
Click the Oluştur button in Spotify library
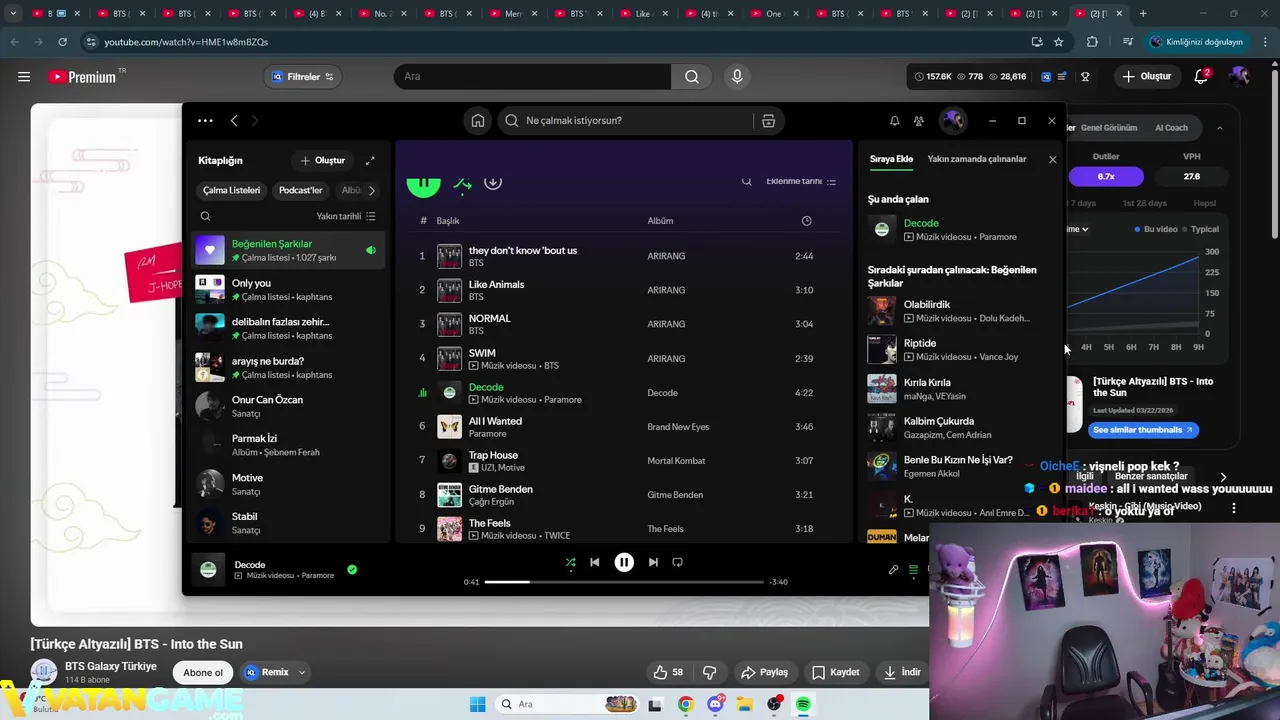coord(322,160)
